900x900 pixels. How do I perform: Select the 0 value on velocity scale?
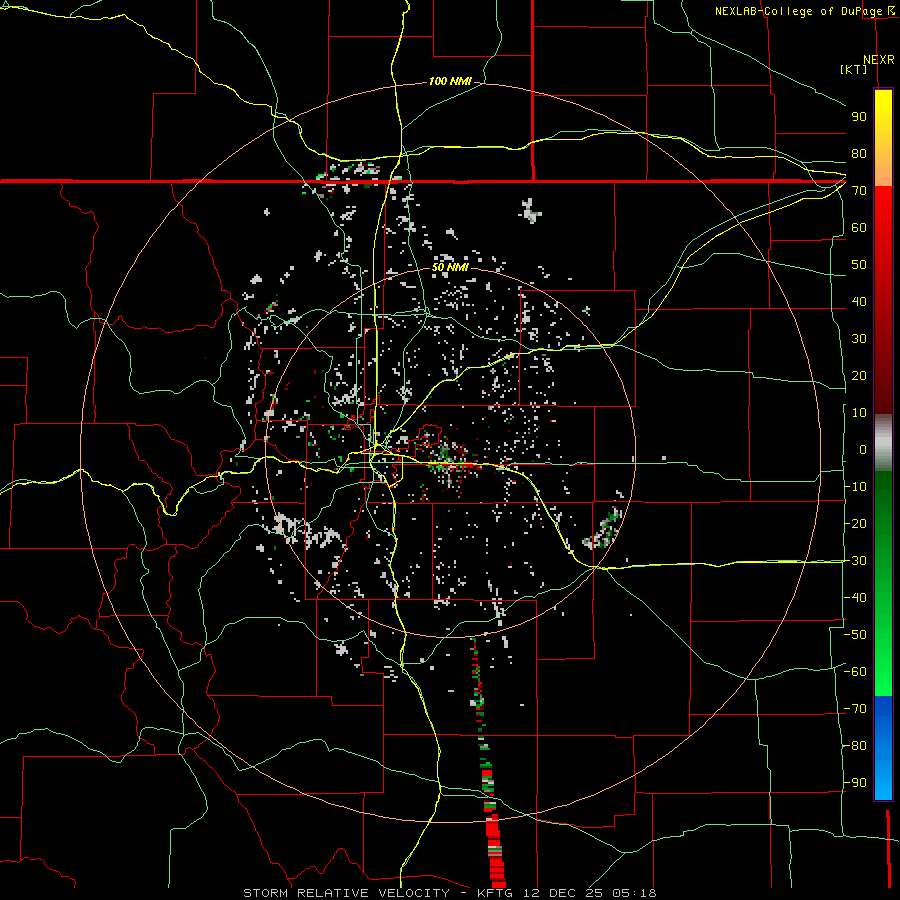tap(863, 450)
